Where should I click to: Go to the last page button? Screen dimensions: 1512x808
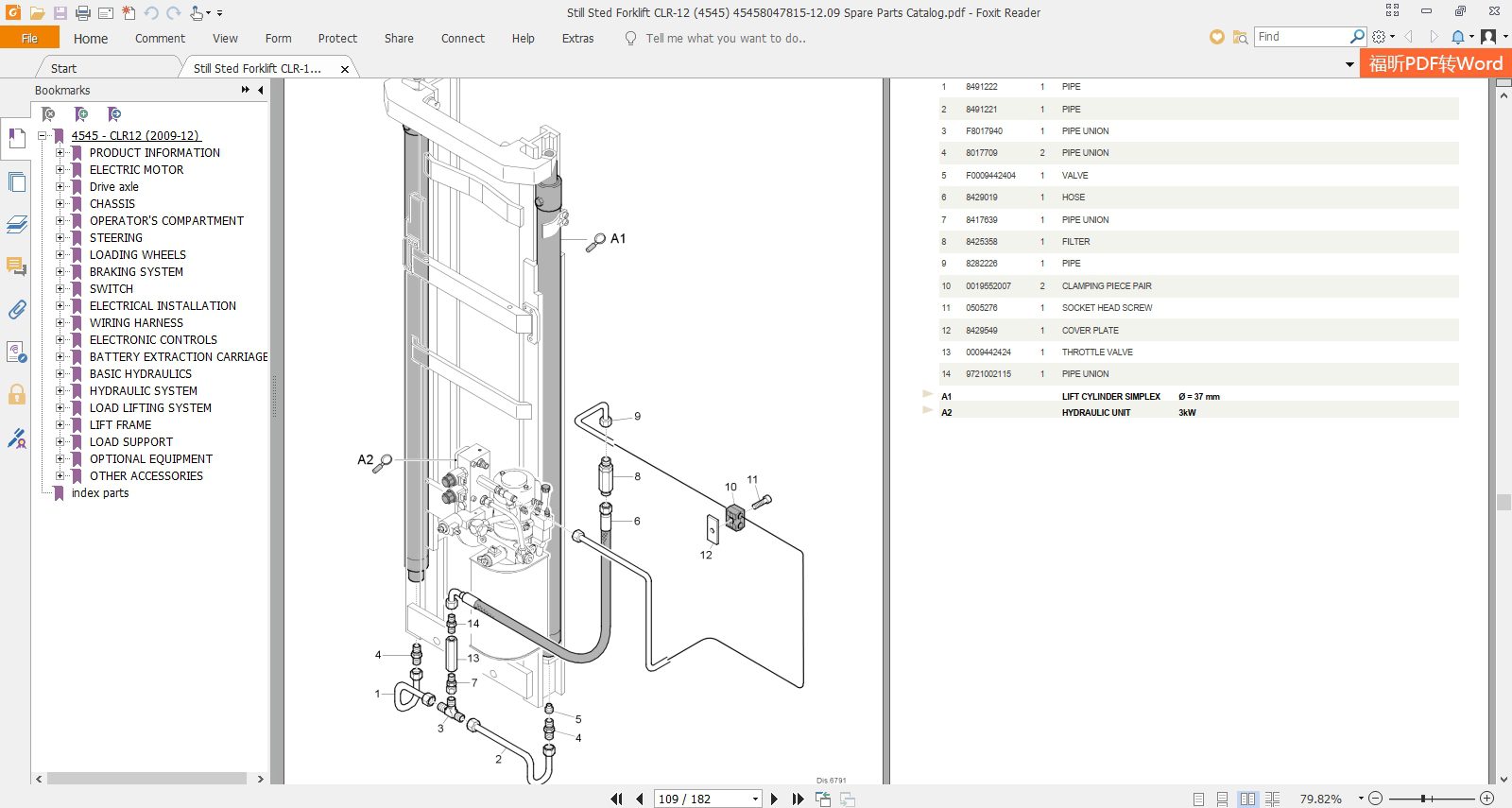click(x=798, y=799)
